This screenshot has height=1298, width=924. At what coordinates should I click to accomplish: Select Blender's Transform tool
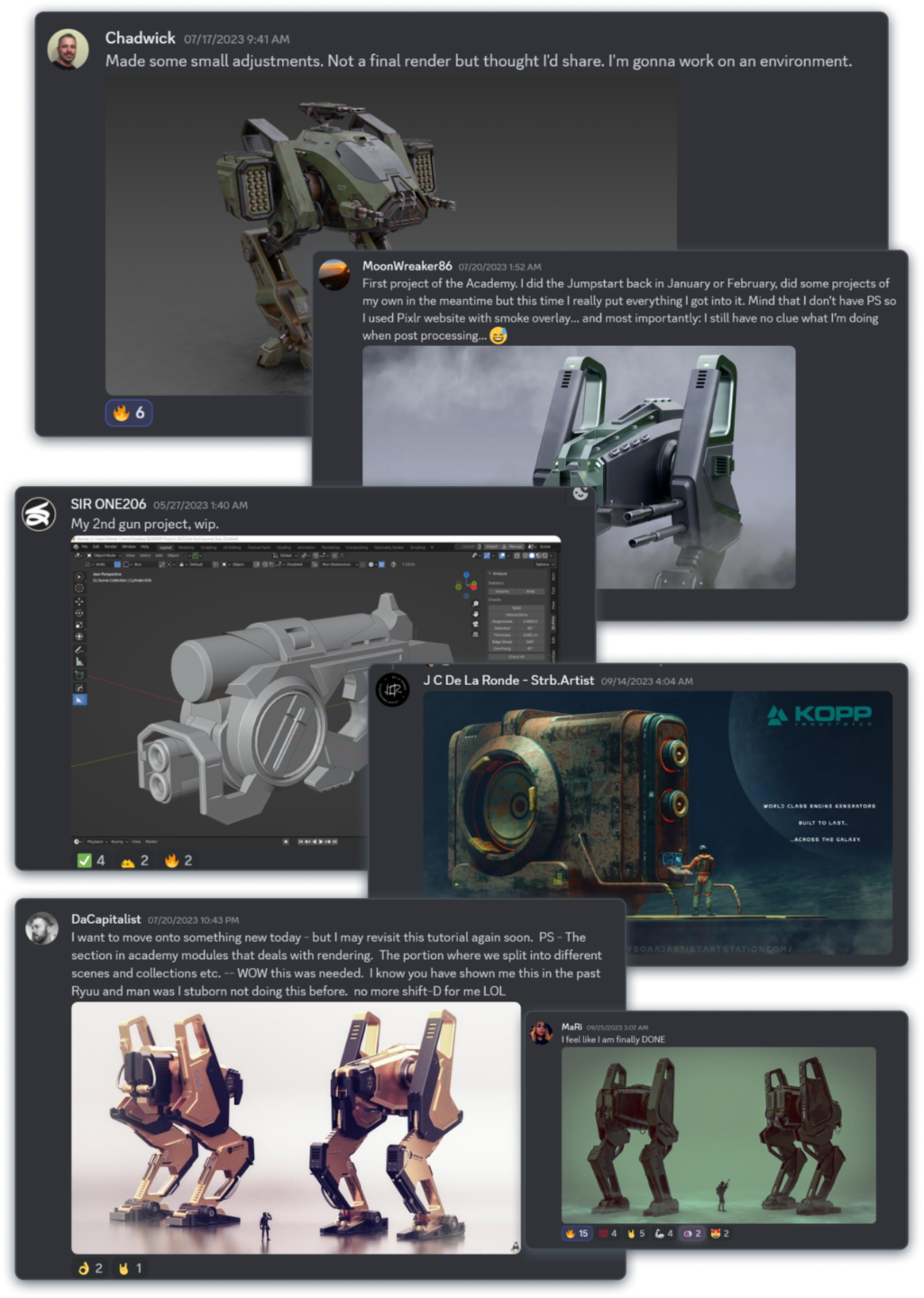coord(79,636)
